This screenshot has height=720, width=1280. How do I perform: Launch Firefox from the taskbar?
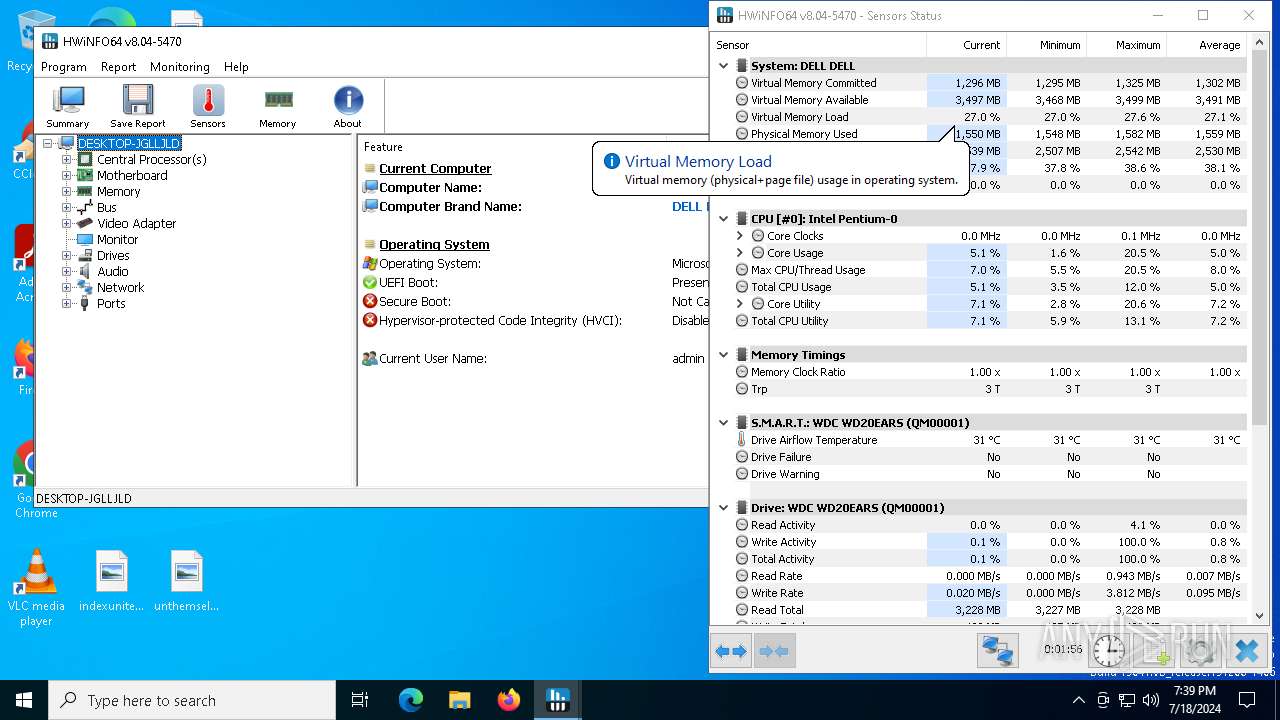click(x=509, y=700)
